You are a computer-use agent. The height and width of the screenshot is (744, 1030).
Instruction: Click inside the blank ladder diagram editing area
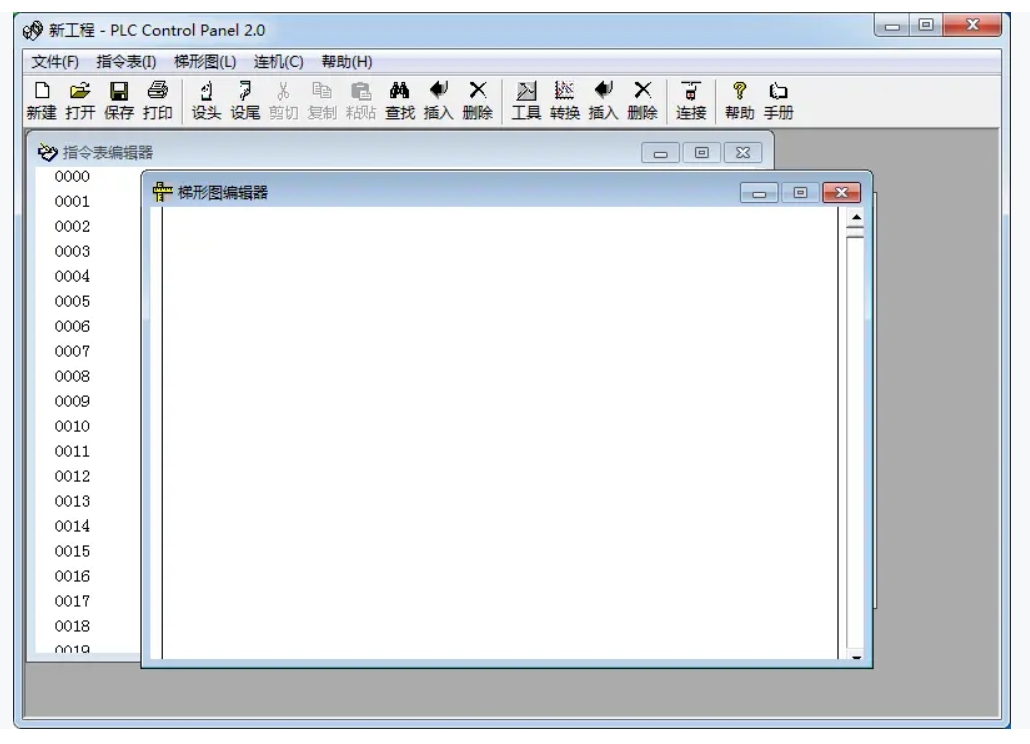click(x=500, y=430)
